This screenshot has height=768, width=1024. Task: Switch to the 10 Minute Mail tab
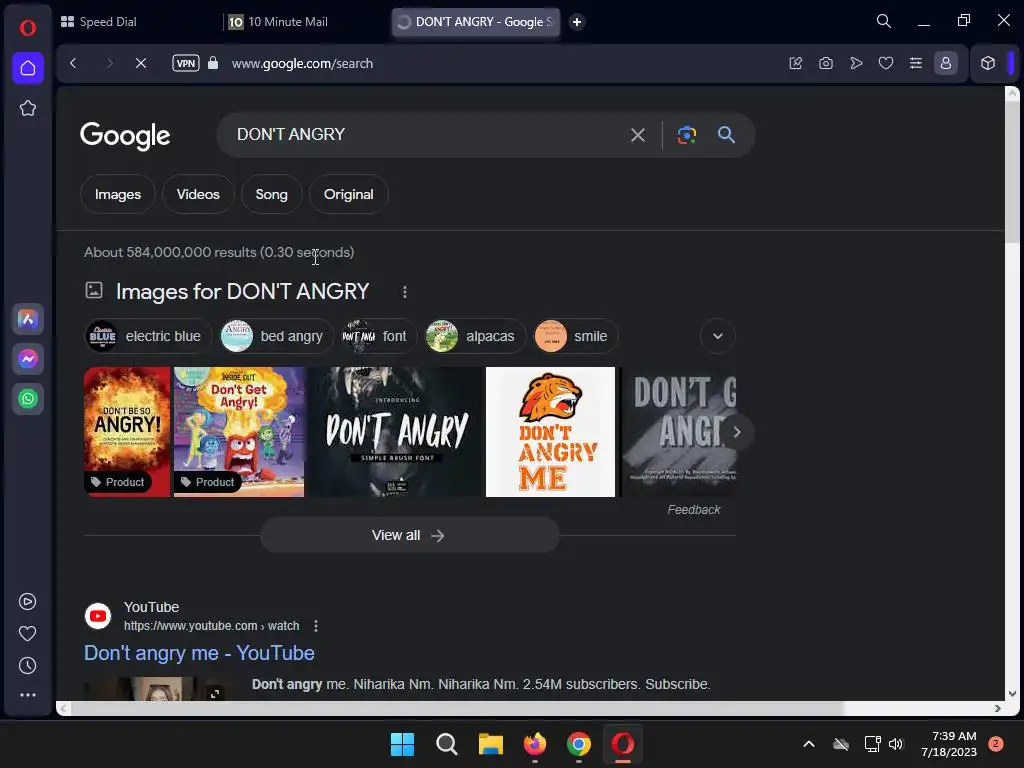(x=306, y=22)
